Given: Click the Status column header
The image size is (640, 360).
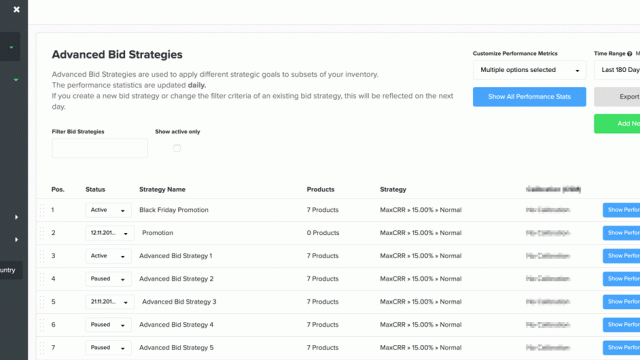Looking at the screenshot, I should pyautogui.click(x=95, y=189).
